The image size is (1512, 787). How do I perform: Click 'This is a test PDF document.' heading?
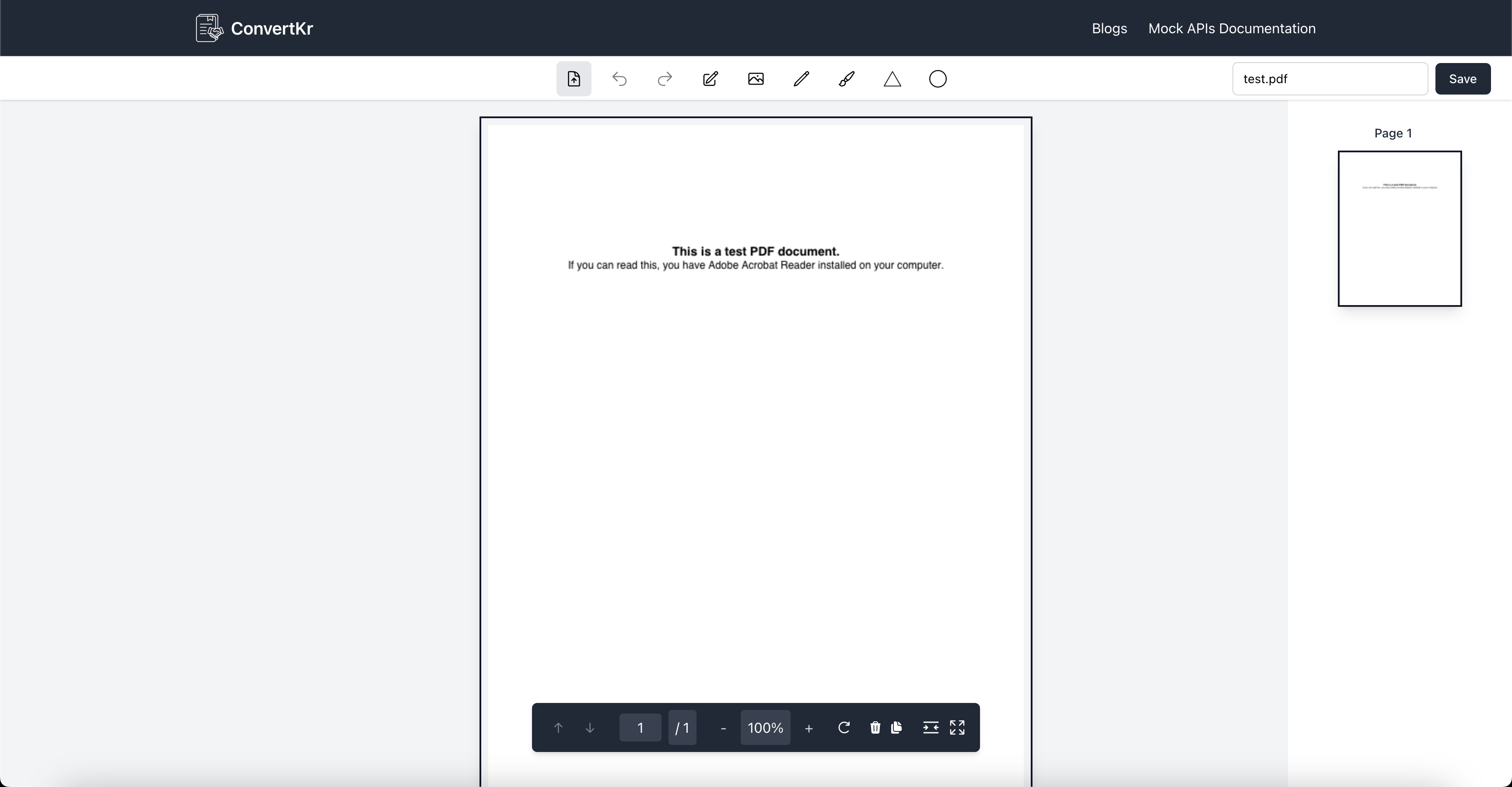point(756,251)
